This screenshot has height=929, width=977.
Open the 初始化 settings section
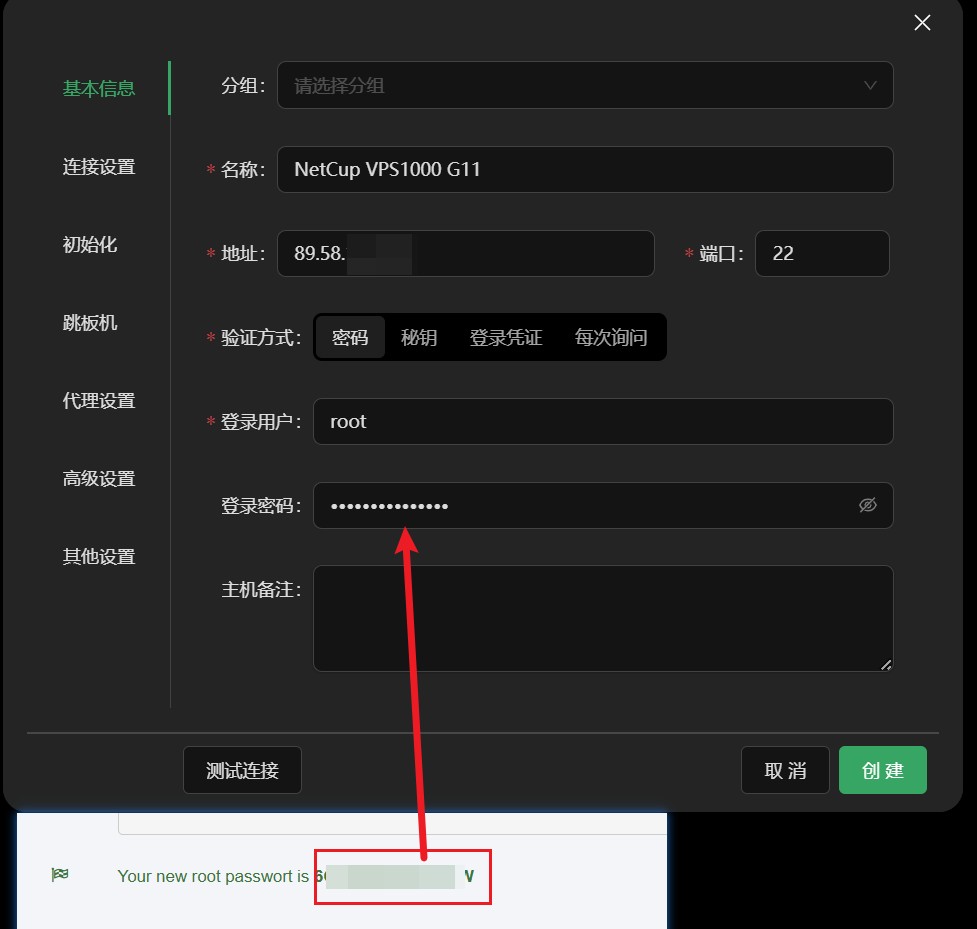click(x=90, y=244)
